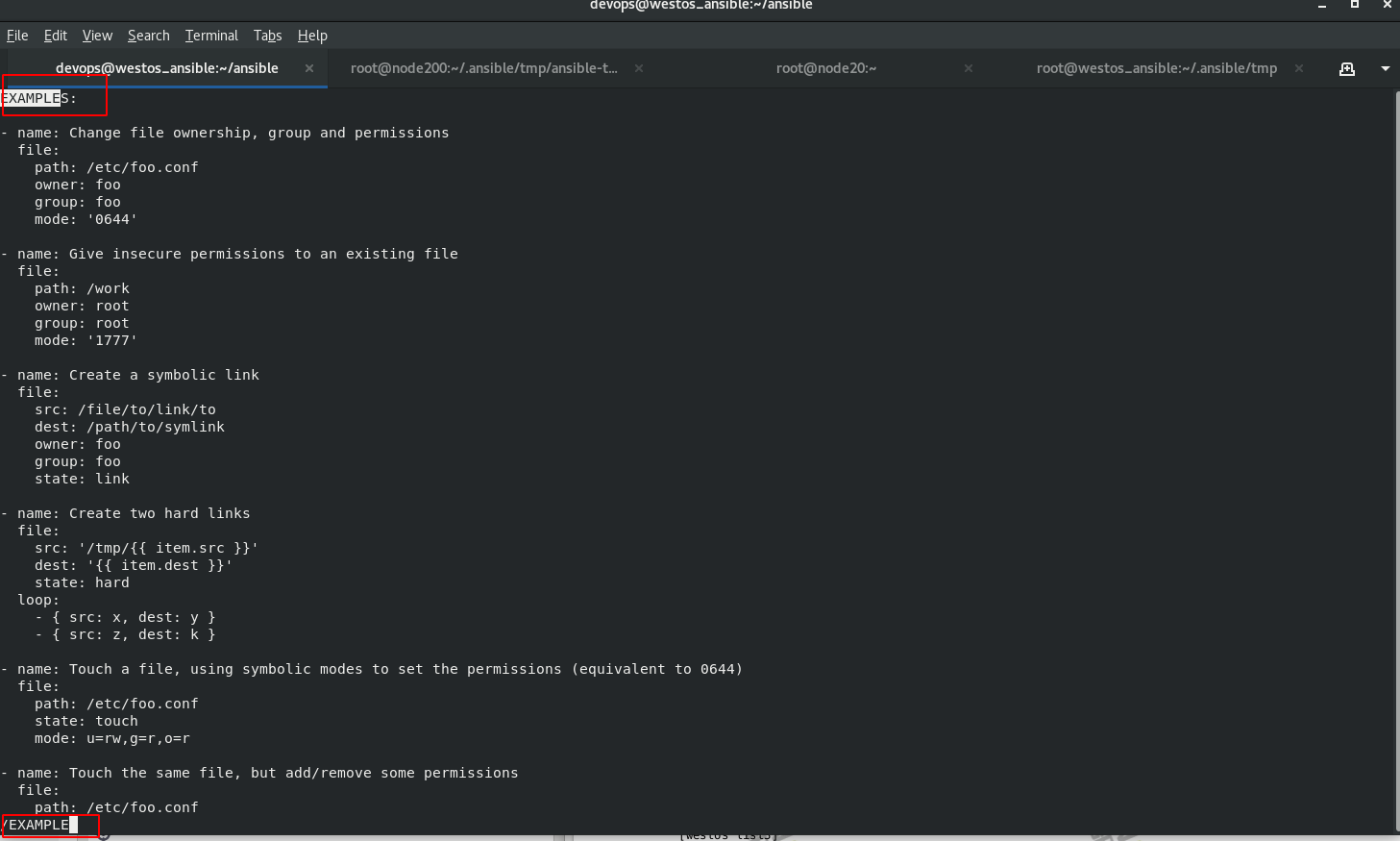Switch to devops@westos_ansible:~/ansible tab

pos(166,68)
